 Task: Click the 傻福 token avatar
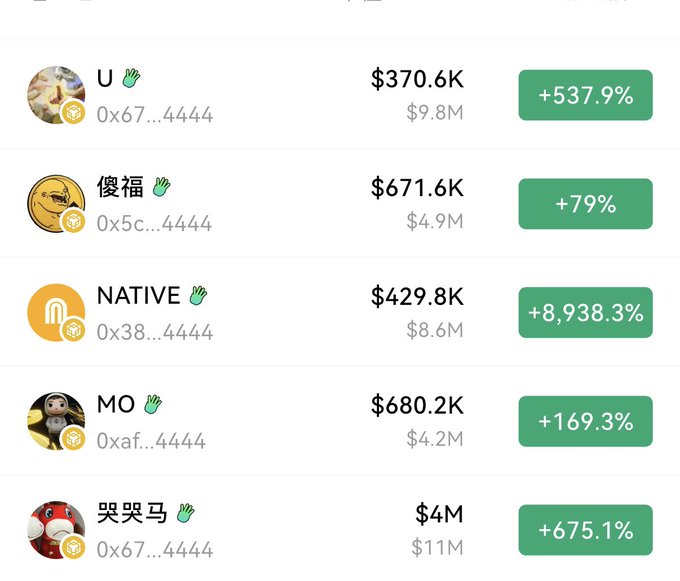(55, 203)
